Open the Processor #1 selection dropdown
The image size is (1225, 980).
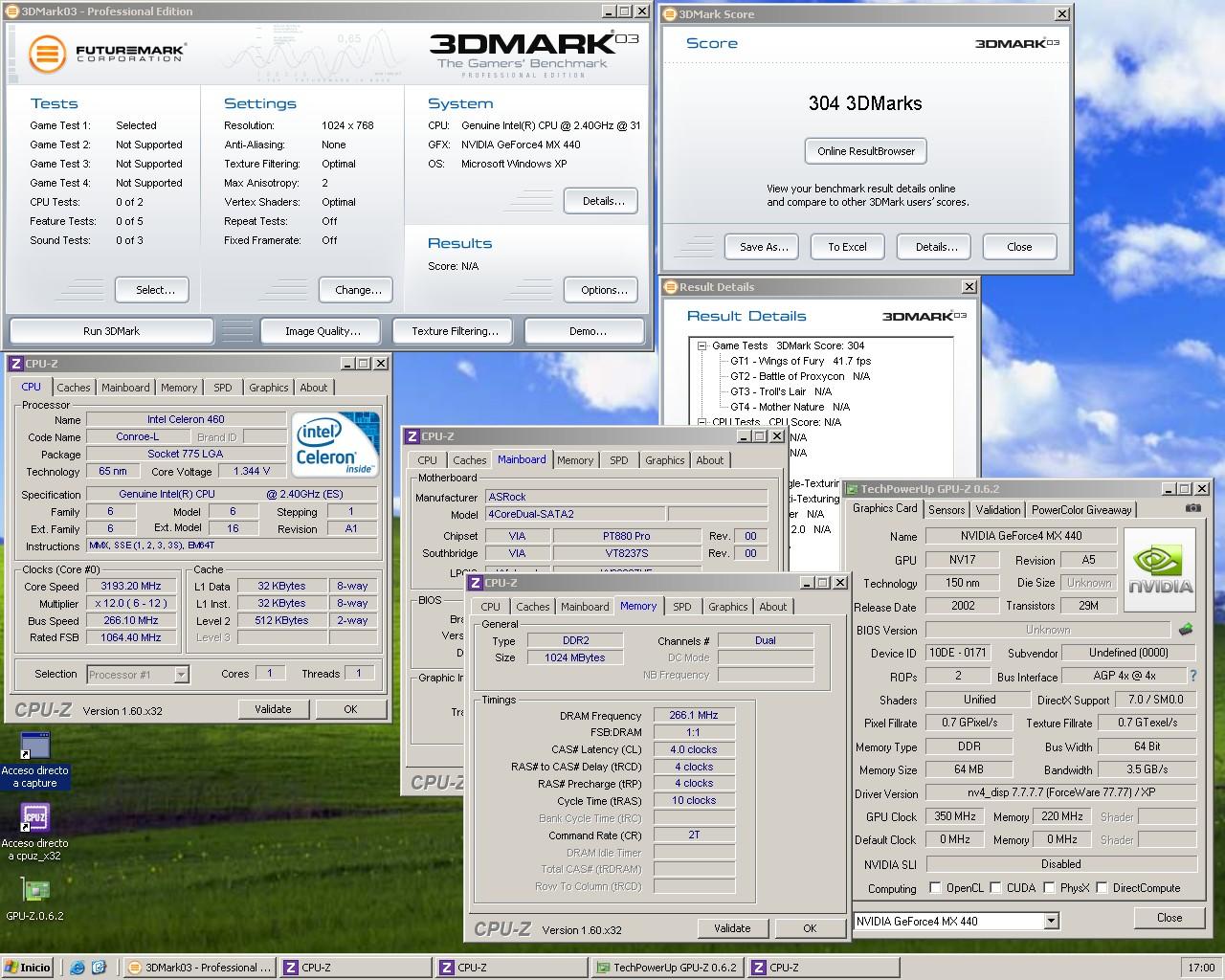click(181, 675)
